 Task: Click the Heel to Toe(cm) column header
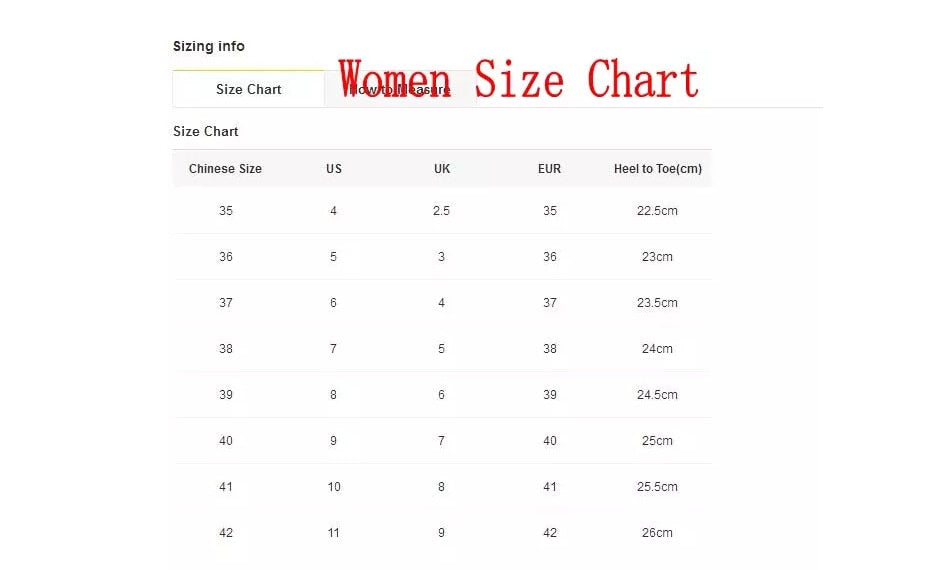point(657,169)
